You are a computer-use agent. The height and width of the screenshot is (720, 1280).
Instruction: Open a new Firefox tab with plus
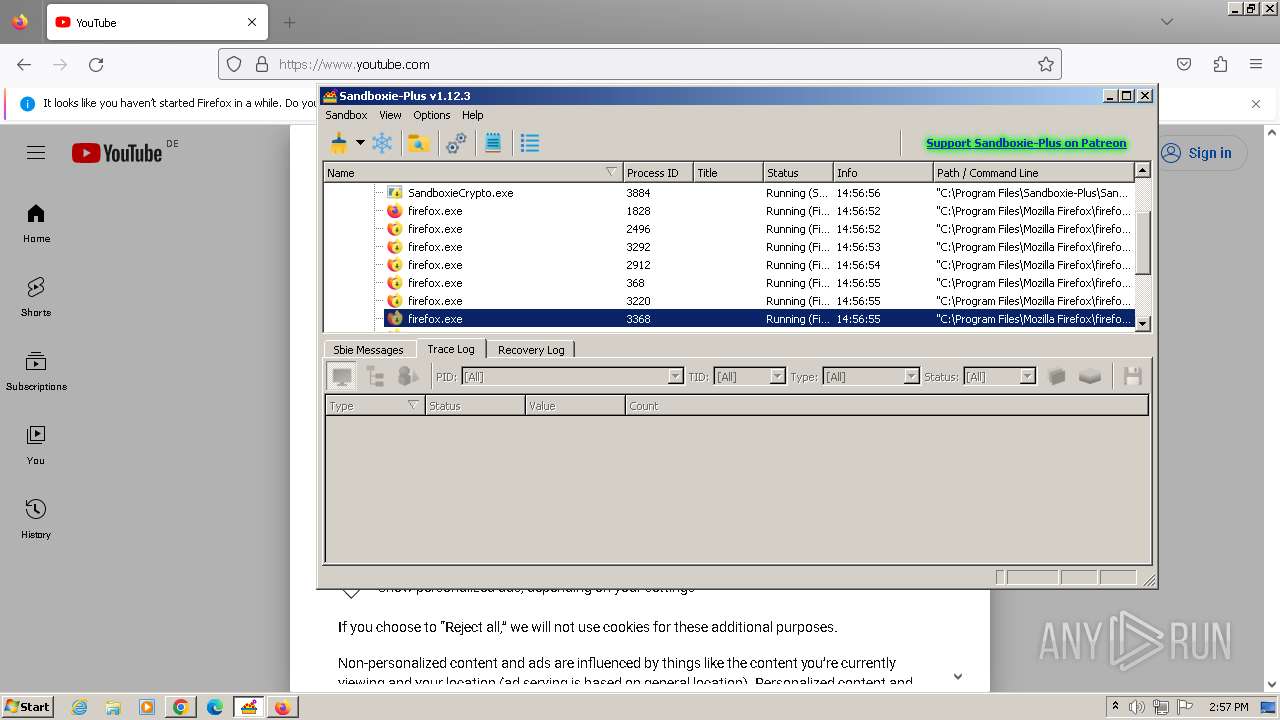coord(289,22)
